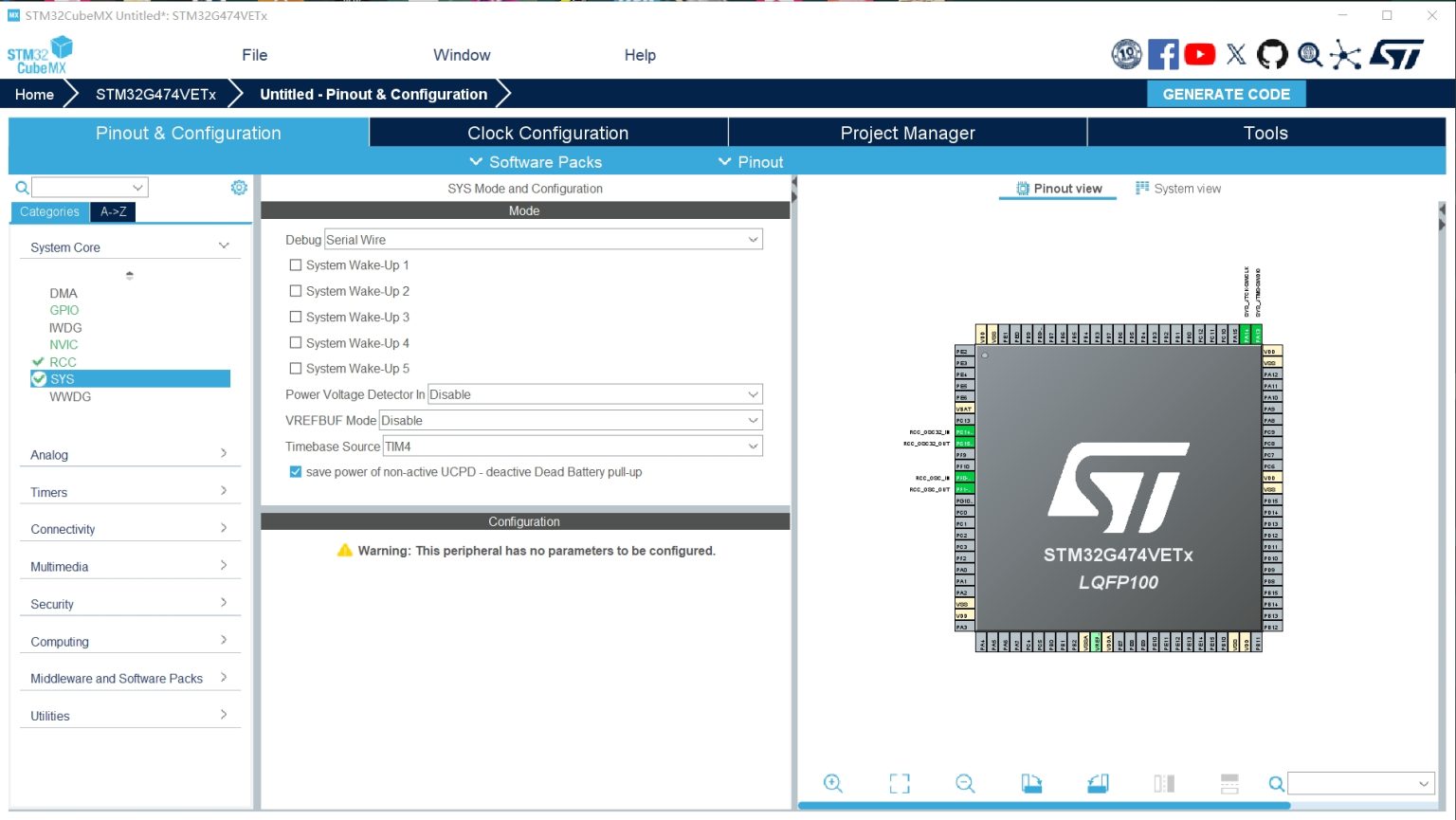Check the System Wake-Up 4 option

(296, 343)
